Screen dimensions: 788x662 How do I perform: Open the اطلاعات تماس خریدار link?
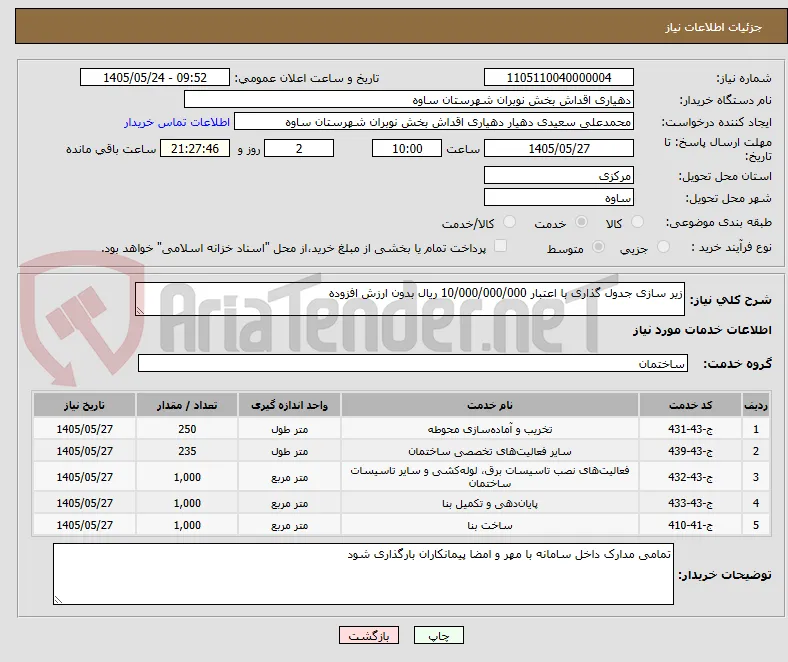click(177, 122)
